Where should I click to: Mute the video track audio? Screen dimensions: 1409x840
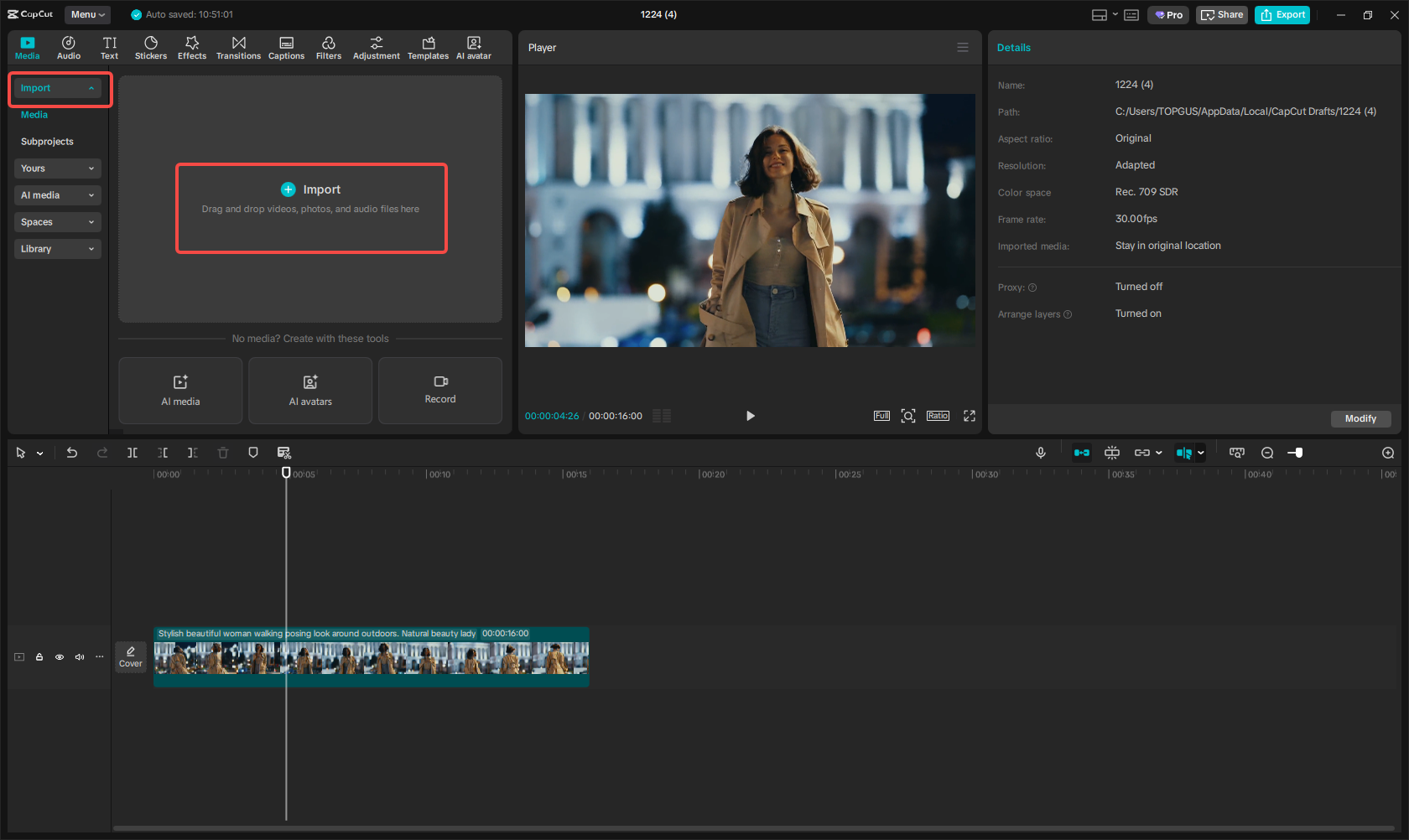point(79,656)
